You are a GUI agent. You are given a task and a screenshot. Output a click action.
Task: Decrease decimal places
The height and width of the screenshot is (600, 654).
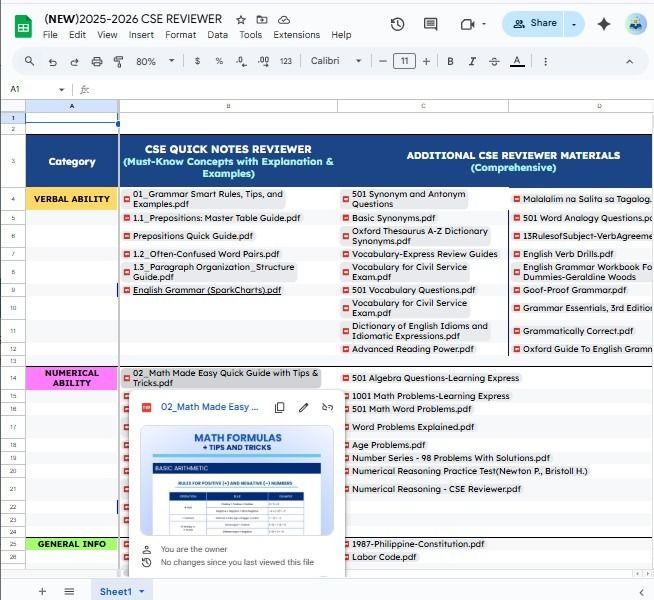pyautogui.click(x=241, y=61)
